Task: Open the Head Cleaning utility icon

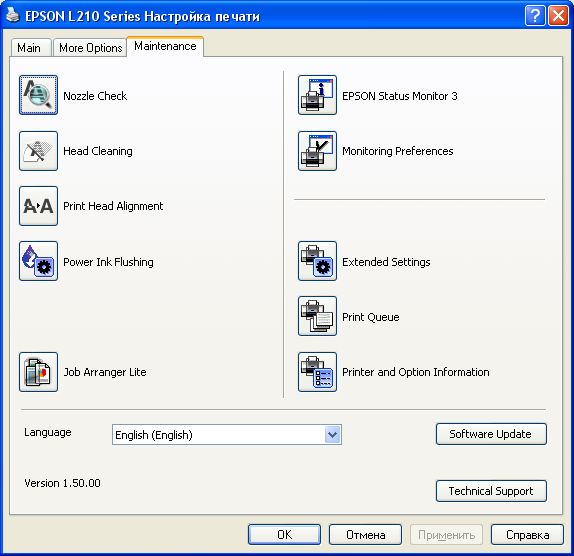Action: tap(38, 151)
